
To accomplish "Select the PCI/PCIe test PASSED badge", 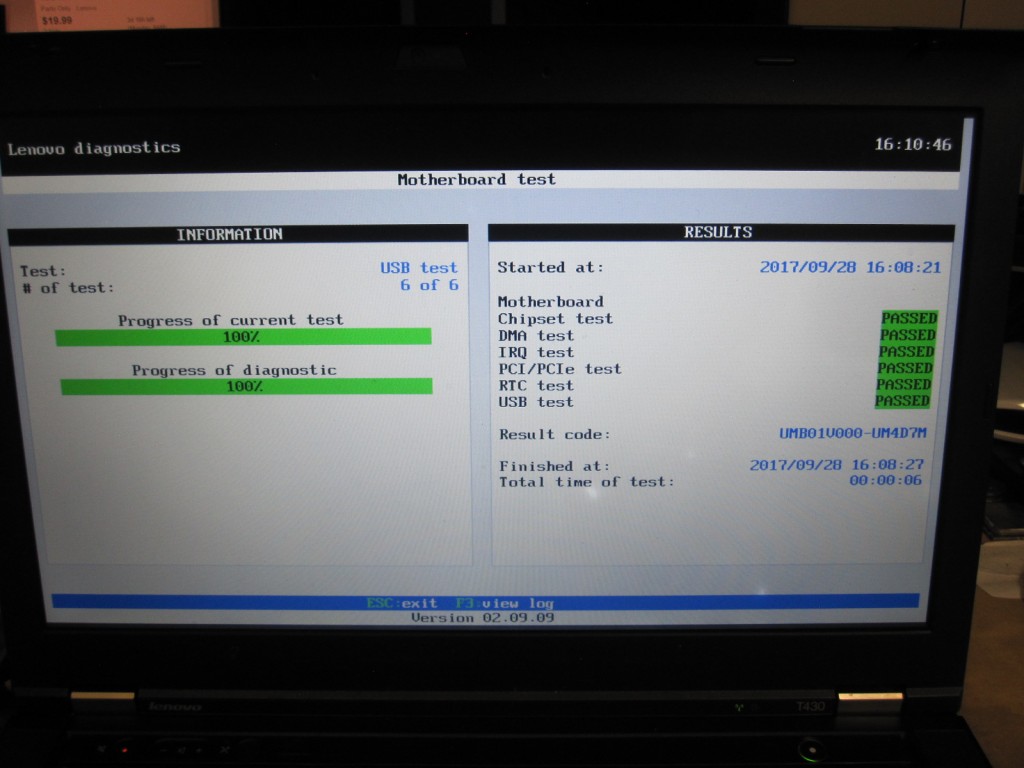I will coord(905,368).
